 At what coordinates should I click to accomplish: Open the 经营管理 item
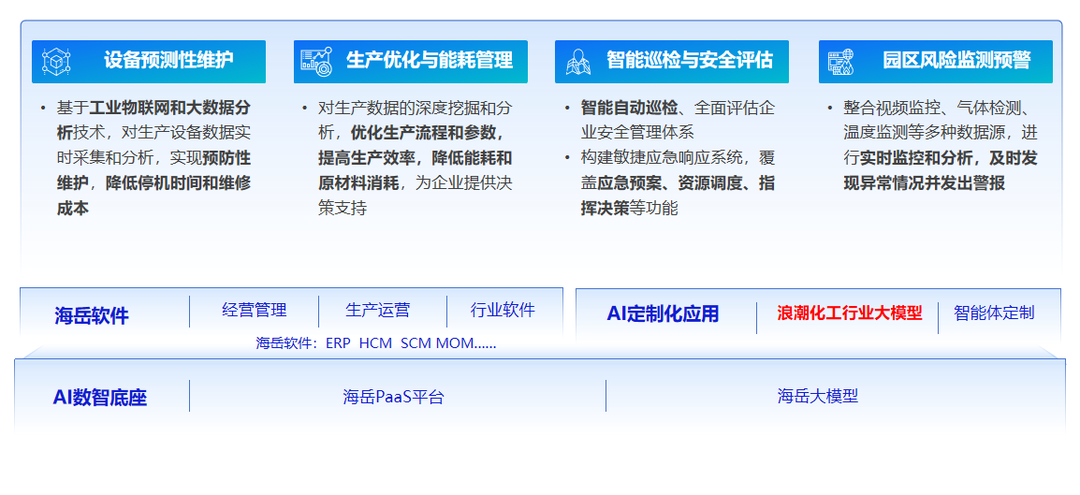pyautogui.click(x=254, y=310)
